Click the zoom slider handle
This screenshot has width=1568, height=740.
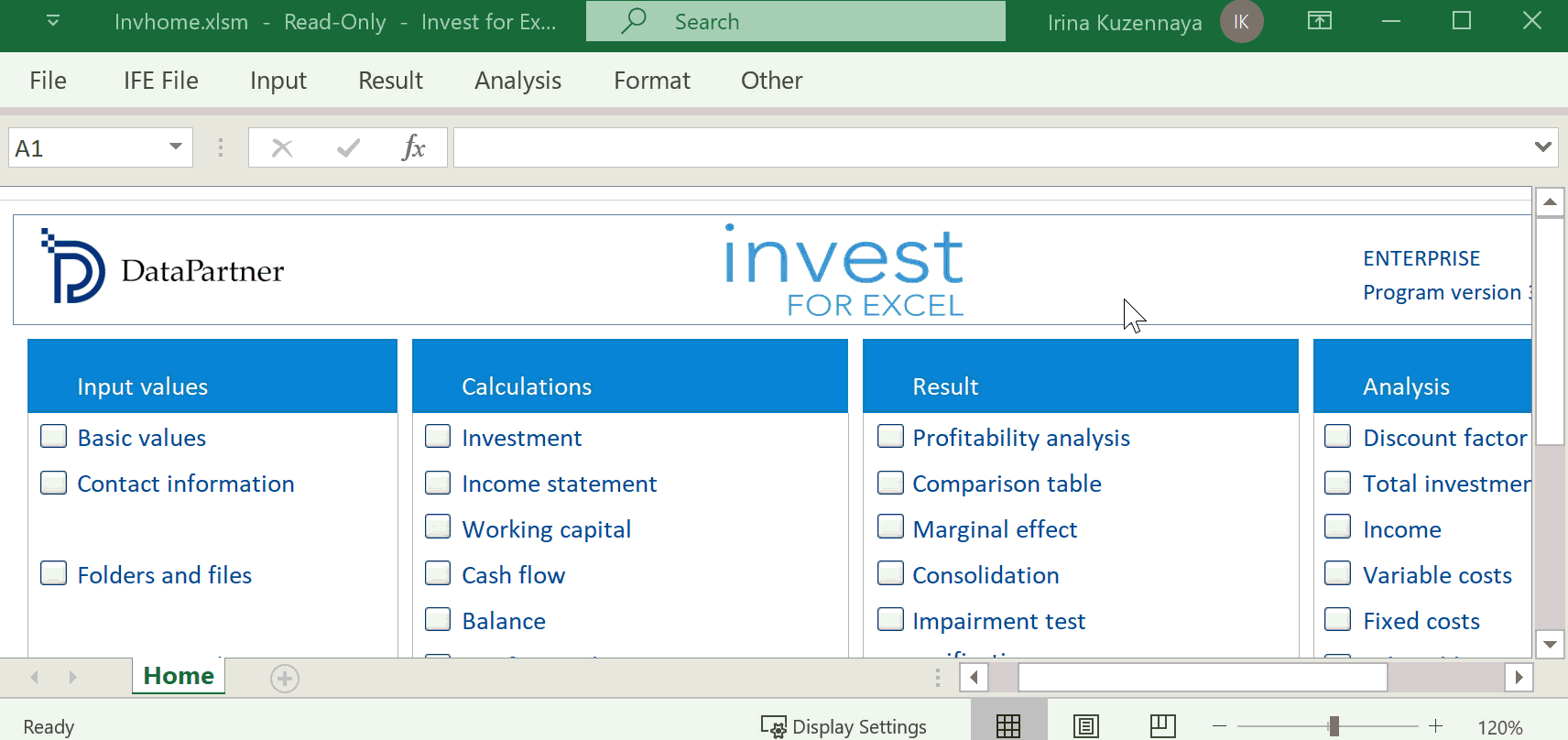point(1334,726)
